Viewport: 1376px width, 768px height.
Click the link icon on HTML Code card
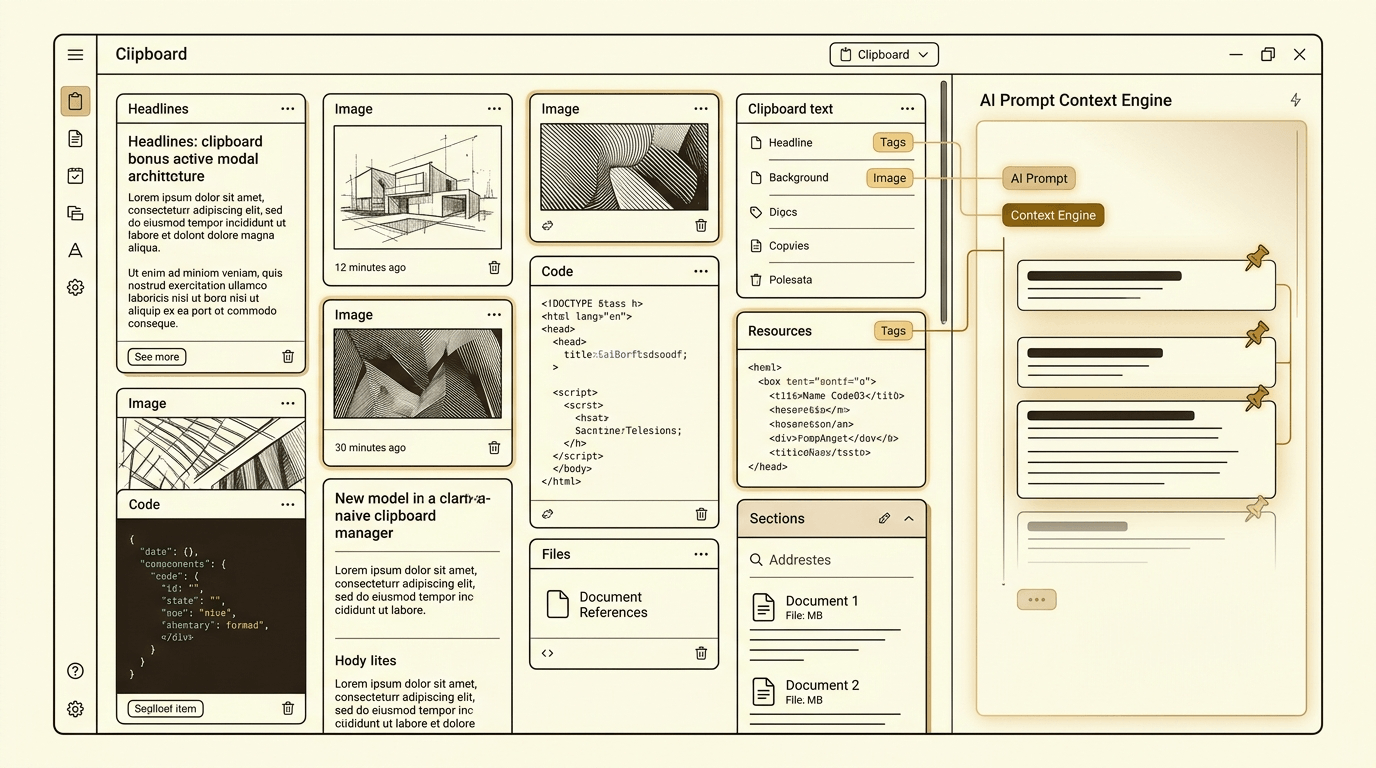(x=548, y=514)
